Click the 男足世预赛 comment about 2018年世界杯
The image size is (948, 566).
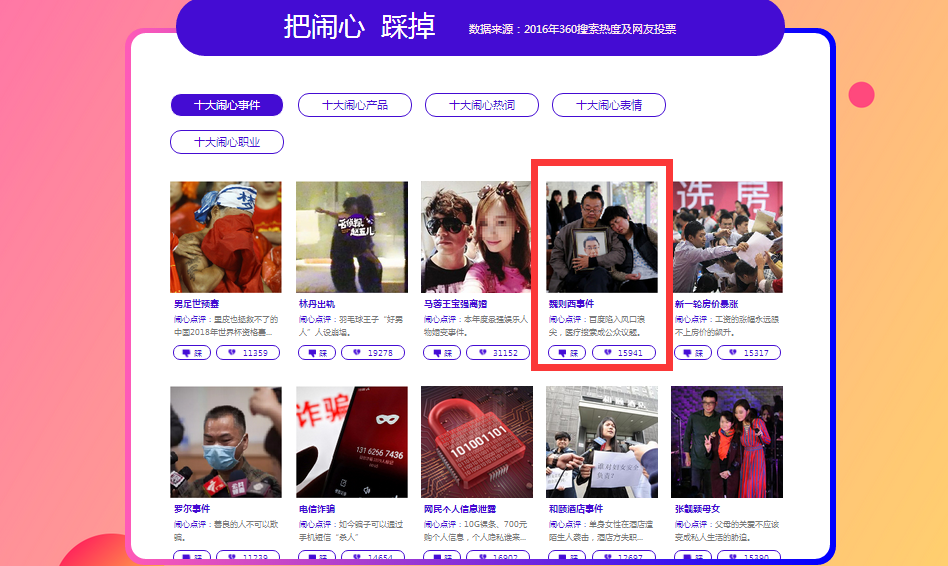[226, 326]
